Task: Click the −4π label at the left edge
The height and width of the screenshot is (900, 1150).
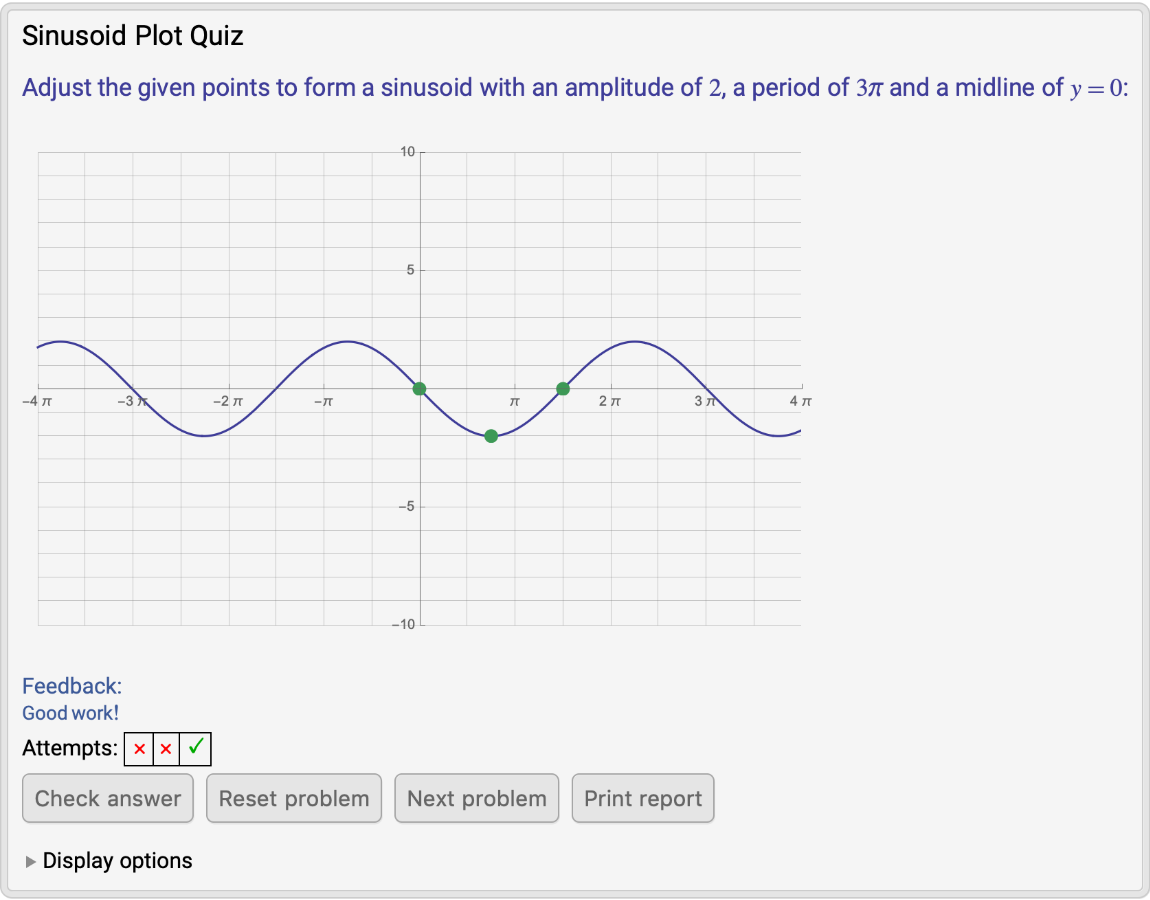Action: point(37,402)
